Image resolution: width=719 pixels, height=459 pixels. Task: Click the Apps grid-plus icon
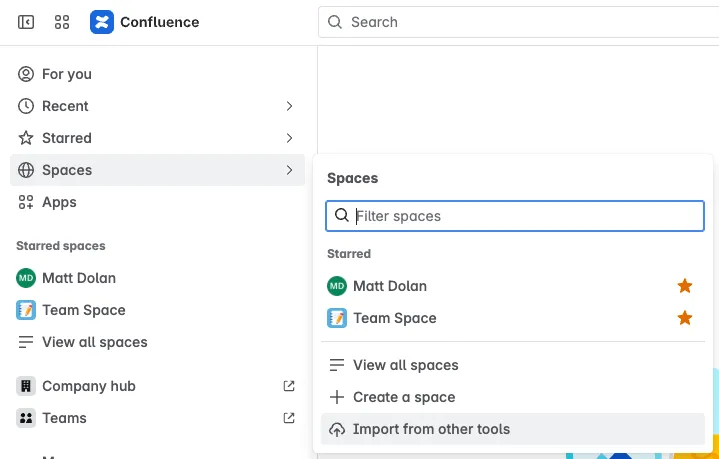click(x=26, y=202)
